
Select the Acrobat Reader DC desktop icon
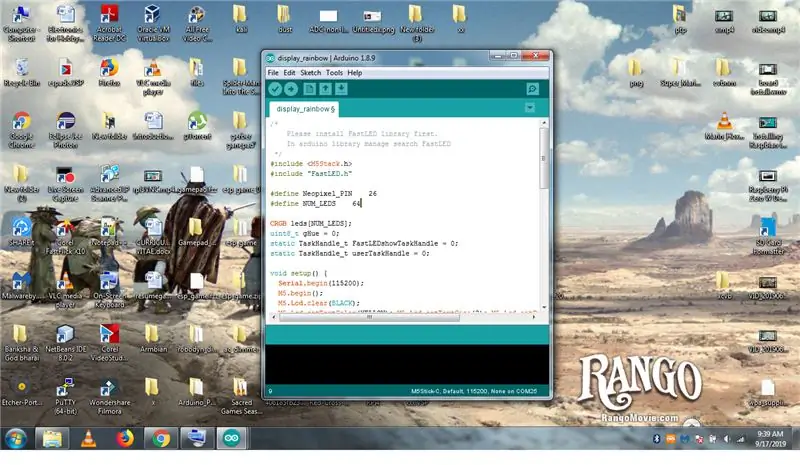109,23
